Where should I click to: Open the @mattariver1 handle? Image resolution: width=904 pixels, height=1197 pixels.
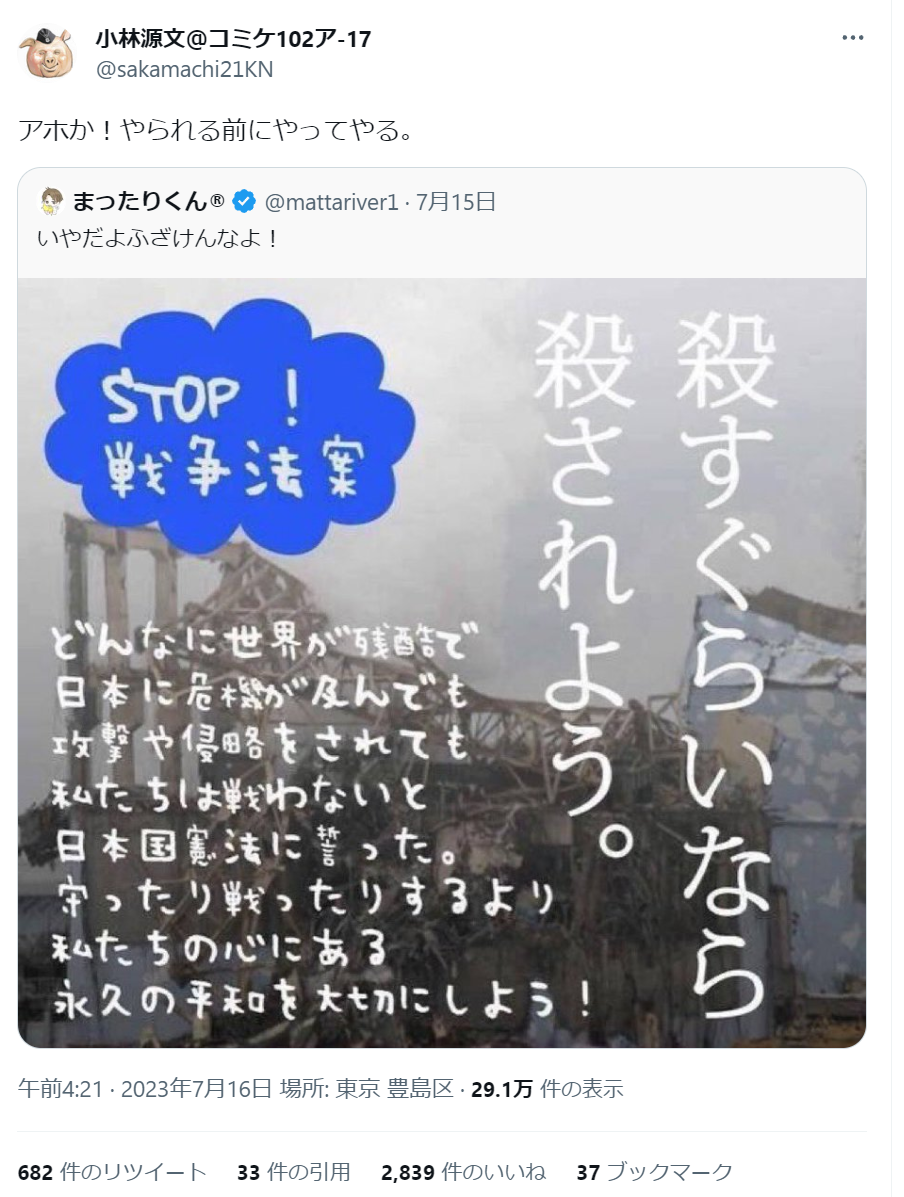pos(331,202)
